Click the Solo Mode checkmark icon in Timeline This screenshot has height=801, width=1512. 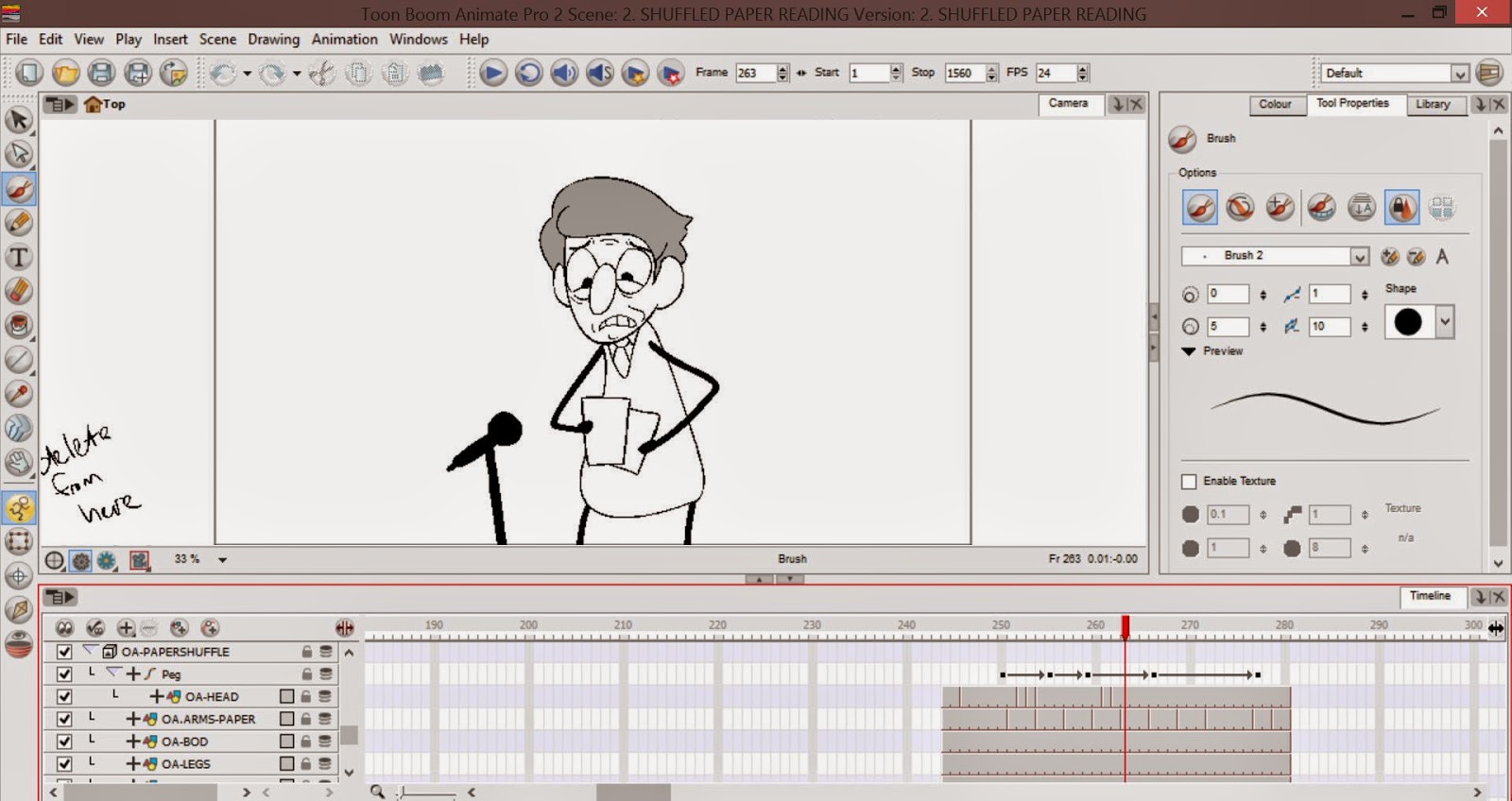coord(95,628)
